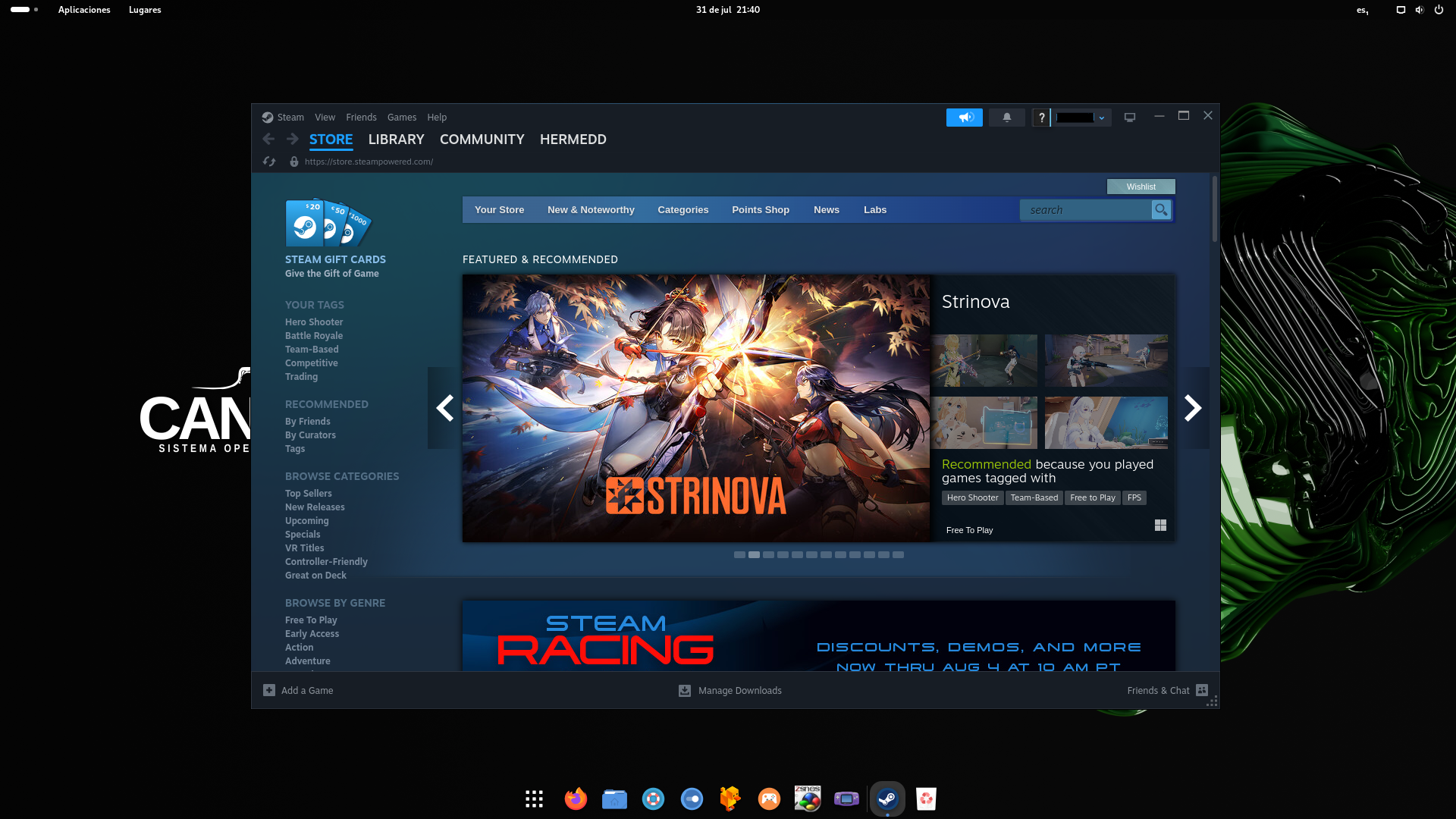
Task: Browse Early Access genre
Action: [312, 634]
